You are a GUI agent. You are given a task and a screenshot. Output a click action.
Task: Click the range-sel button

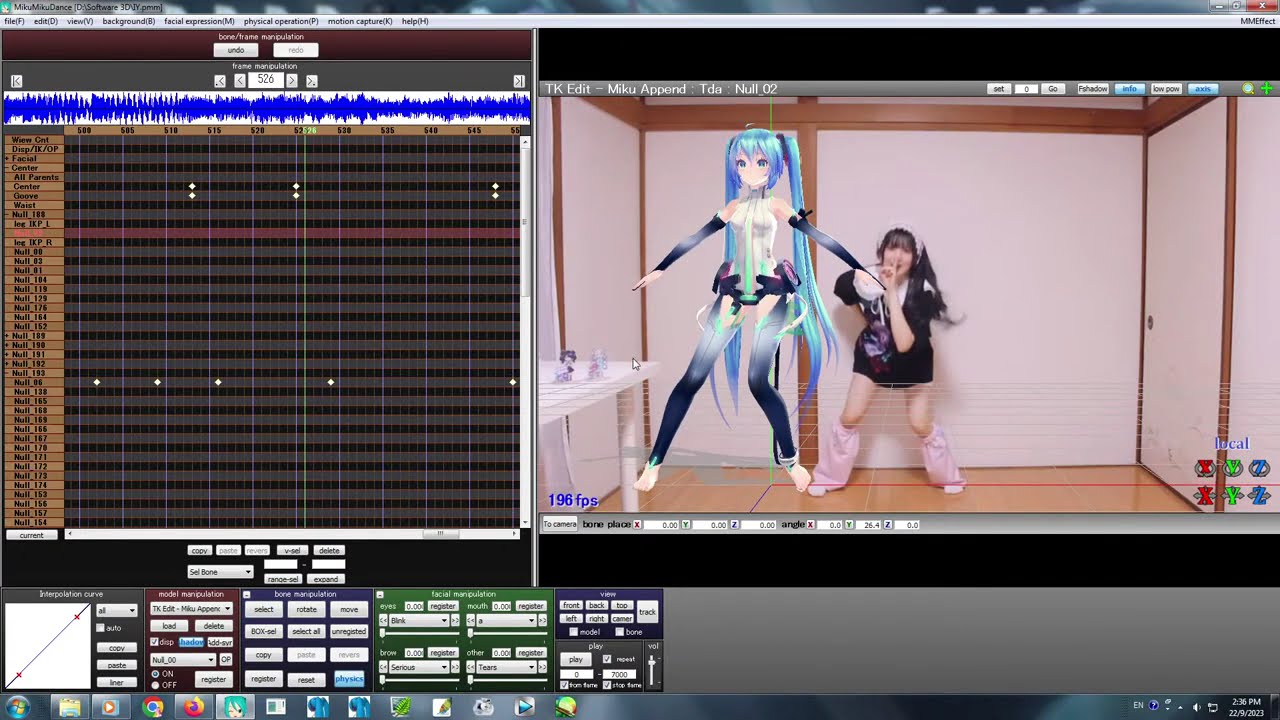point(283,579)
